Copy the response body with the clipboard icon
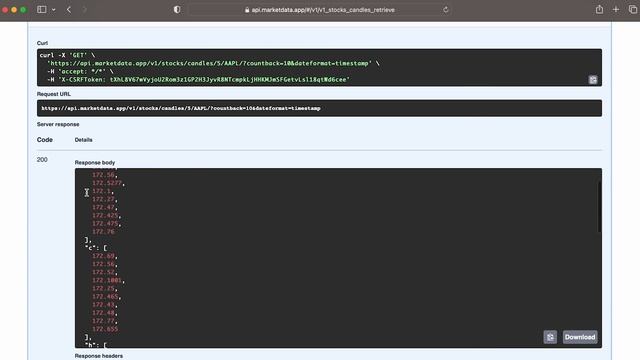This screenshot has height=360, width=640. tap(550, 337)
